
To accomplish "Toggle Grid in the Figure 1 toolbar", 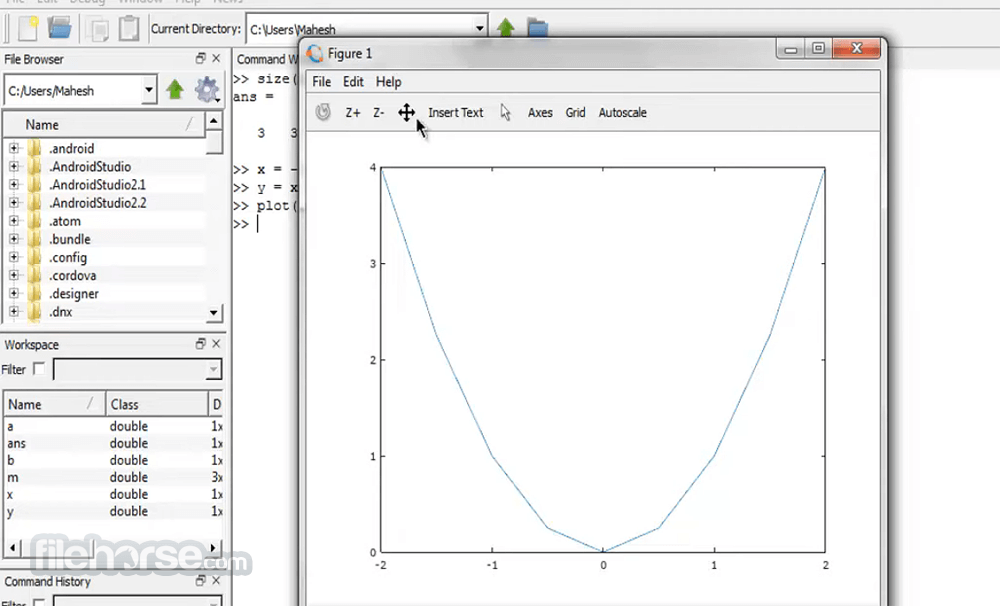I will click(575, 112).
